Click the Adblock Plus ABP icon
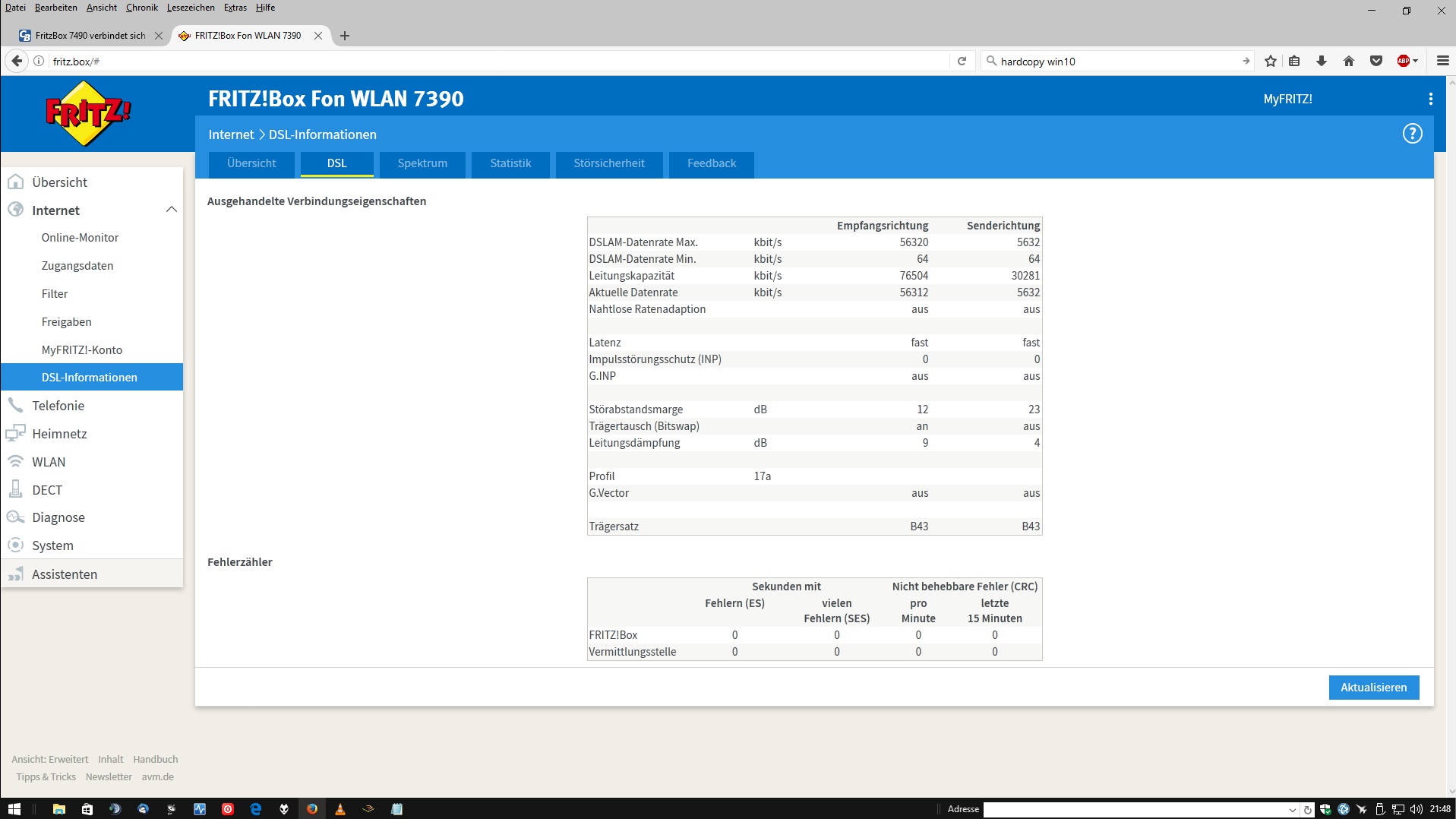The width and height of the screenshot is (1456, 819). pos(1403,61)
